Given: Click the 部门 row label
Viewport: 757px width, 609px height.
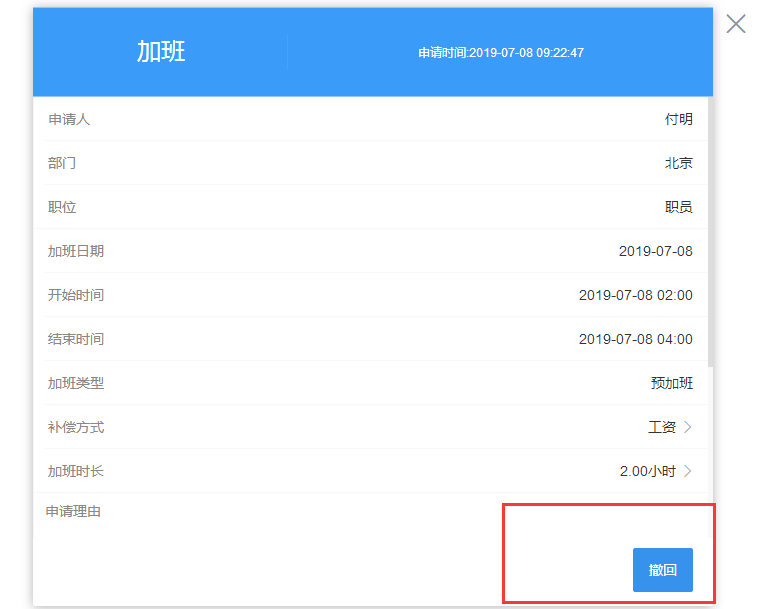Looking at the screenshot, I should [x=62, y=163].
